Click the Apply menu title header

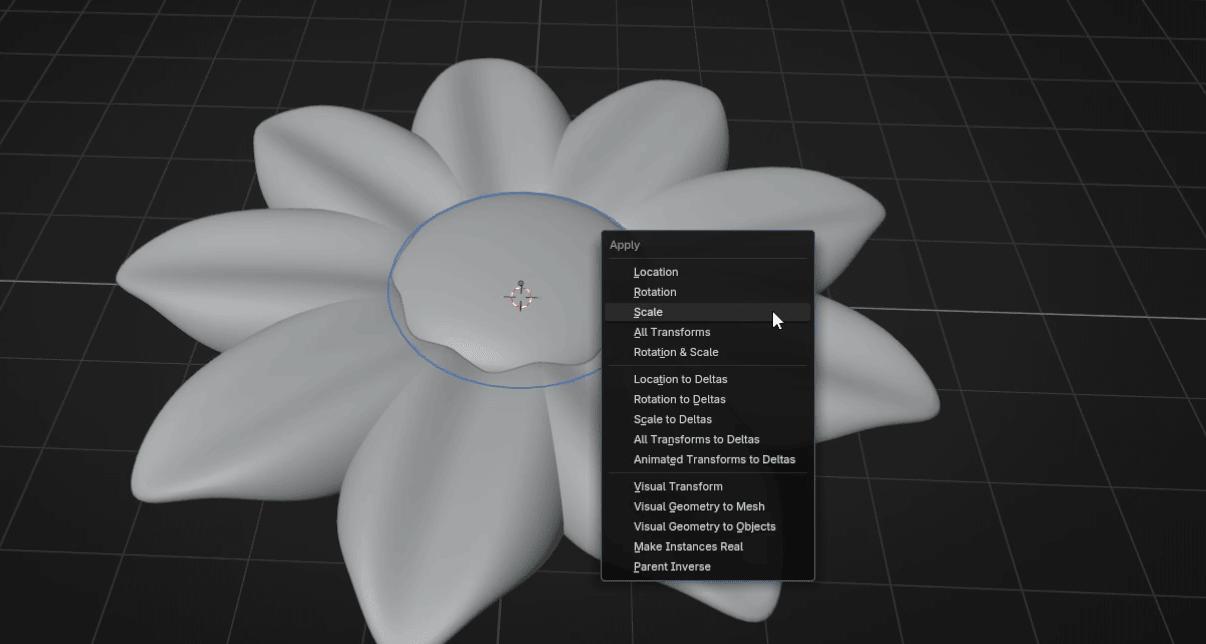(x=625, y=245)
